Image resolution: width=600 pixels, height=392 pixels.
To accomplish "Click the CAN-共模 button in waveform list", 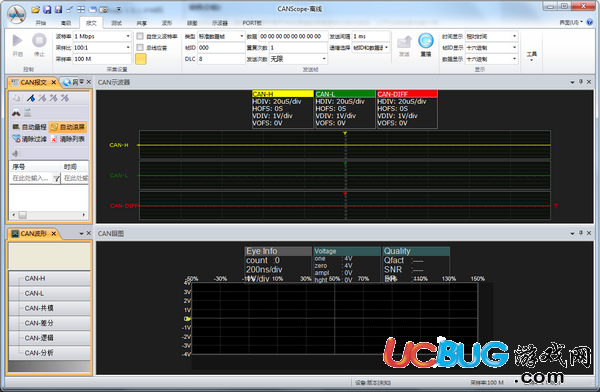I will click(x=49, y=308).
